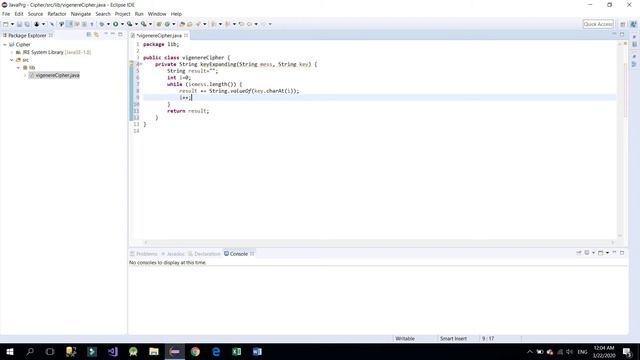Open the Coverage dropdown arrow

(136, 24)
